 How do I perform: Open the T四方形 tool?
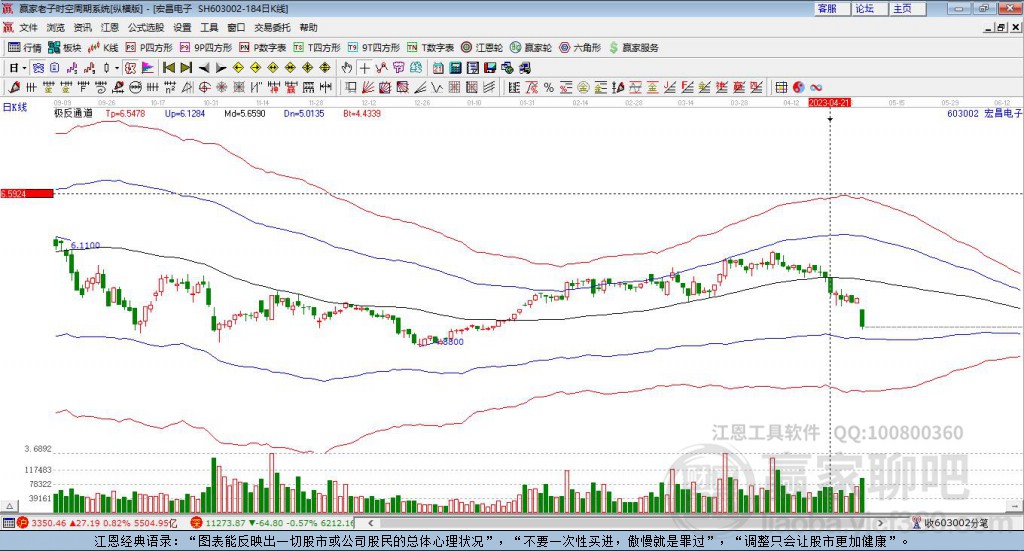(317, 48)
